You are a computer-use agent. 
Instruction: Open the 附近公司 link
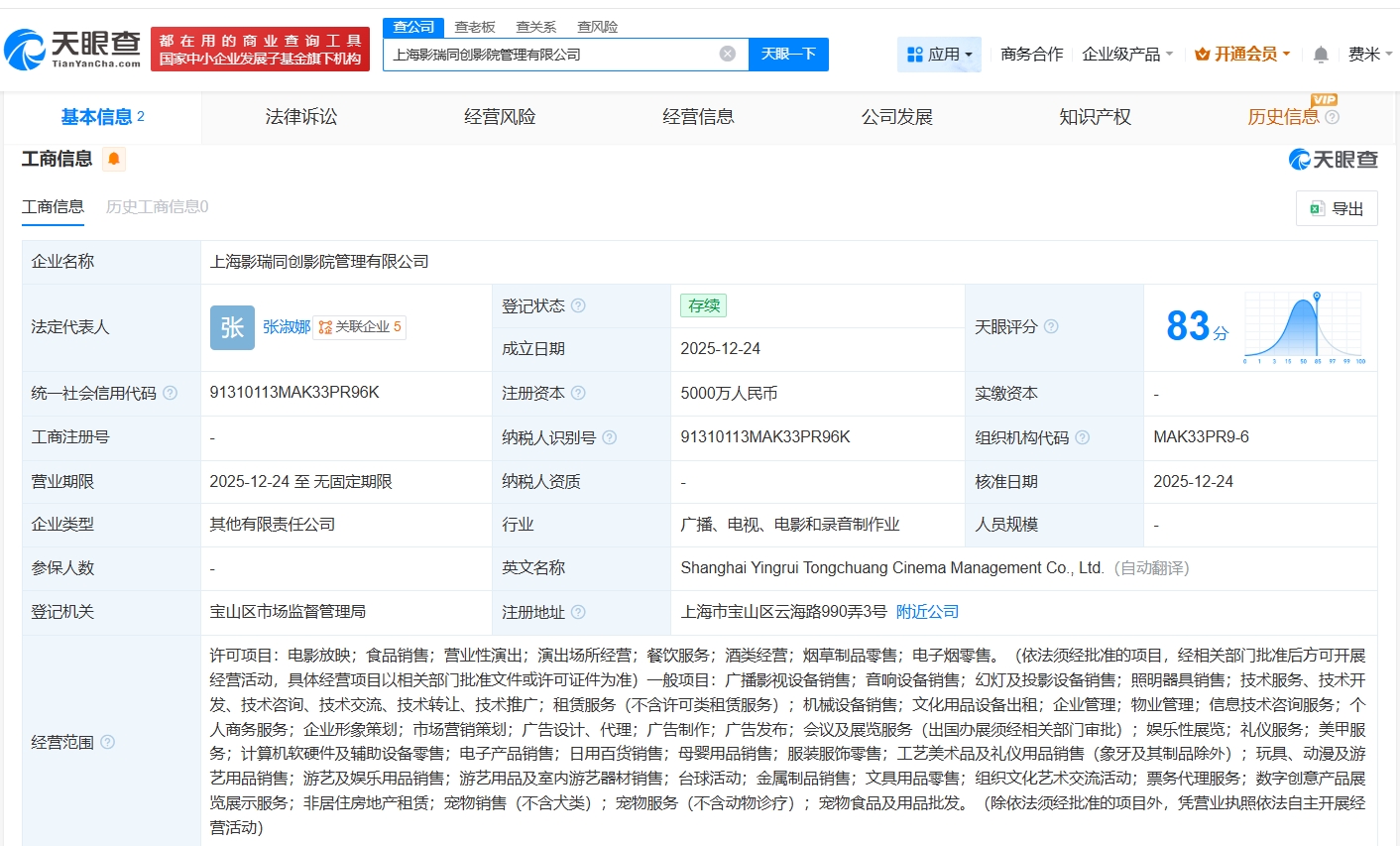pos(927,612)
